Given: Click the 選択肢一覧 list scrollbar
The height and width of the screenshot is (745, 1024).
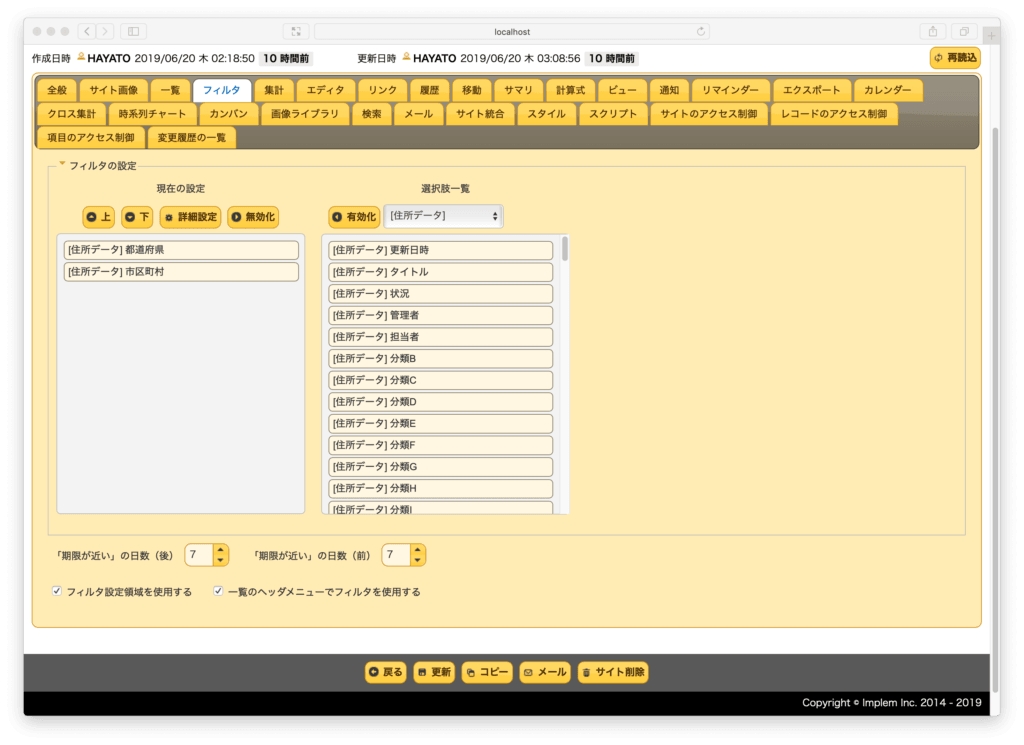Looking at the screenshot, I should [564, 249].
